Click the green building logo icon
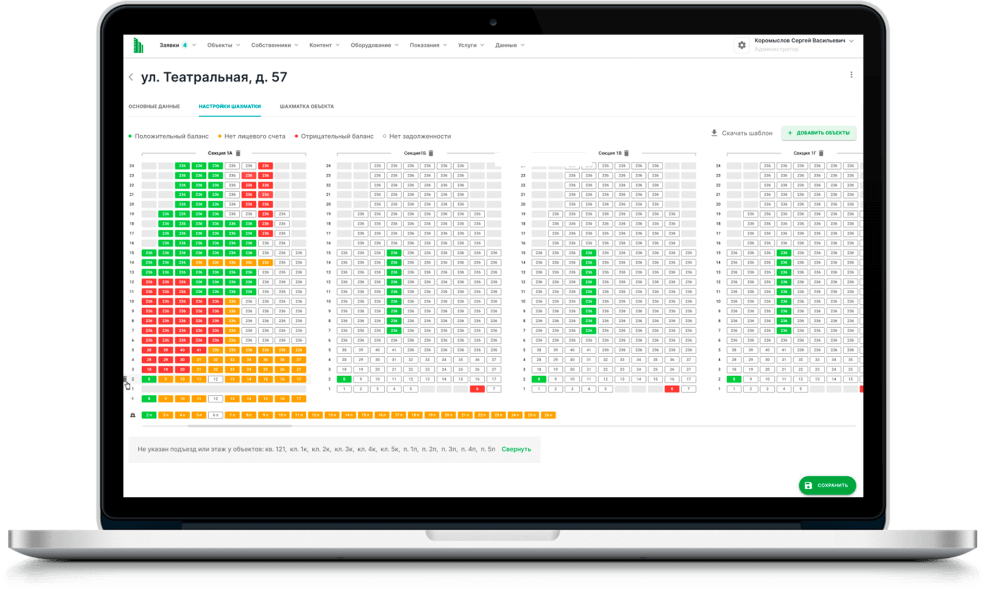 click(x=139, y=45)
